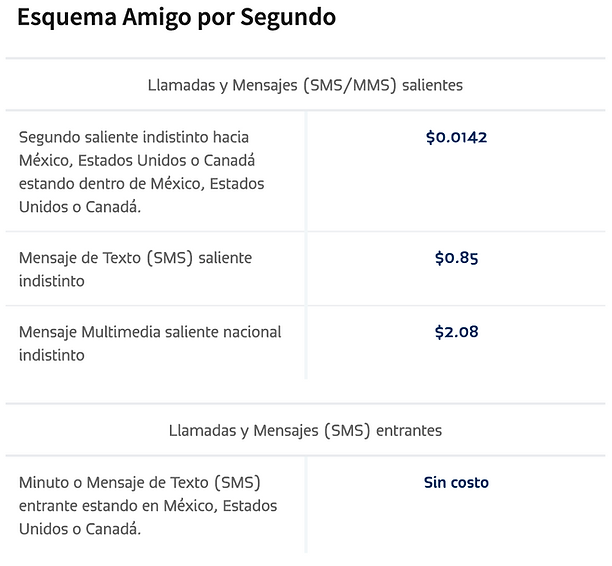Click the word Segundo in the title

288,18
